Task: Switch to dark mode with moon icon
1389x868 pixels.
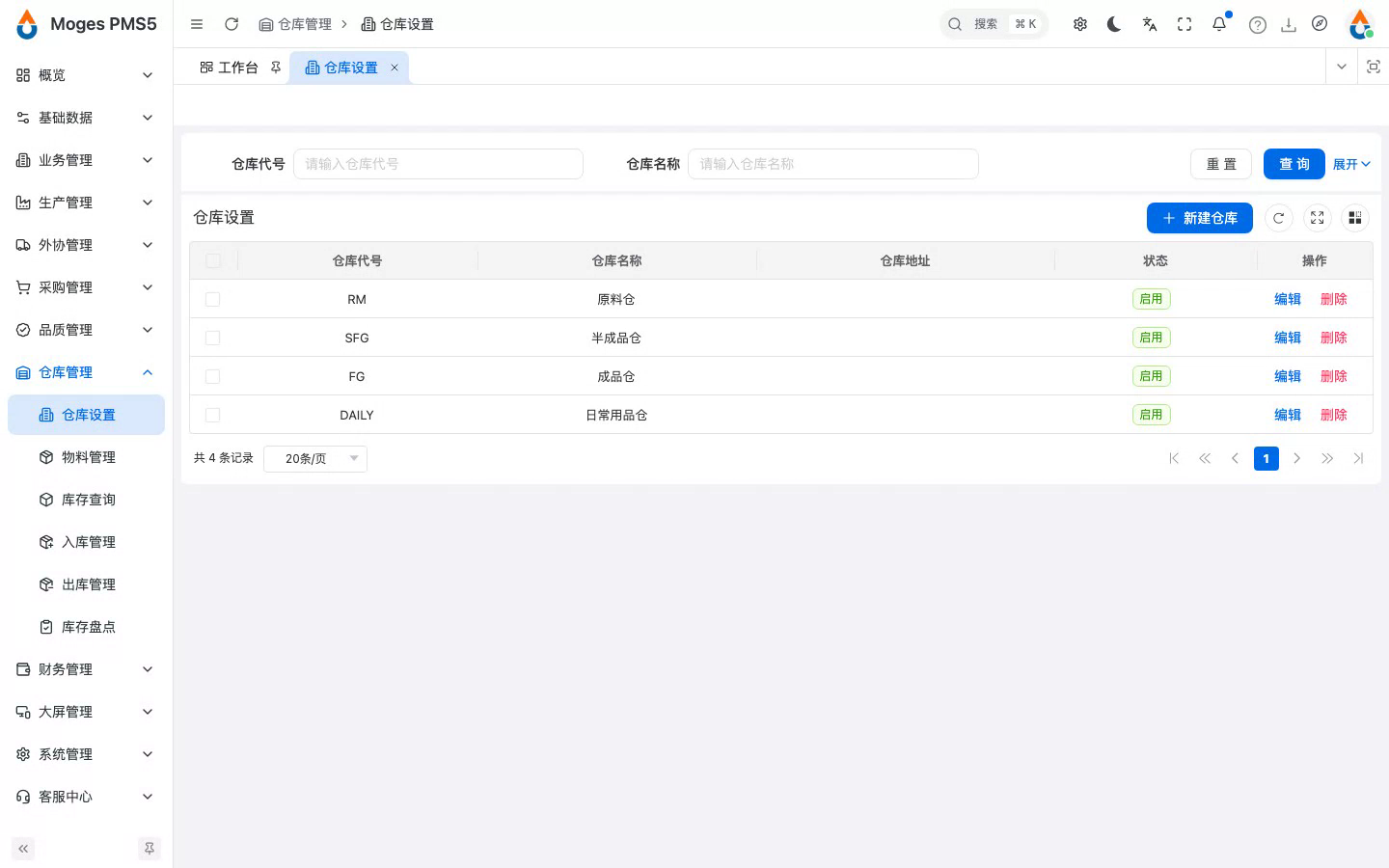Action: tap(1114, 24)
